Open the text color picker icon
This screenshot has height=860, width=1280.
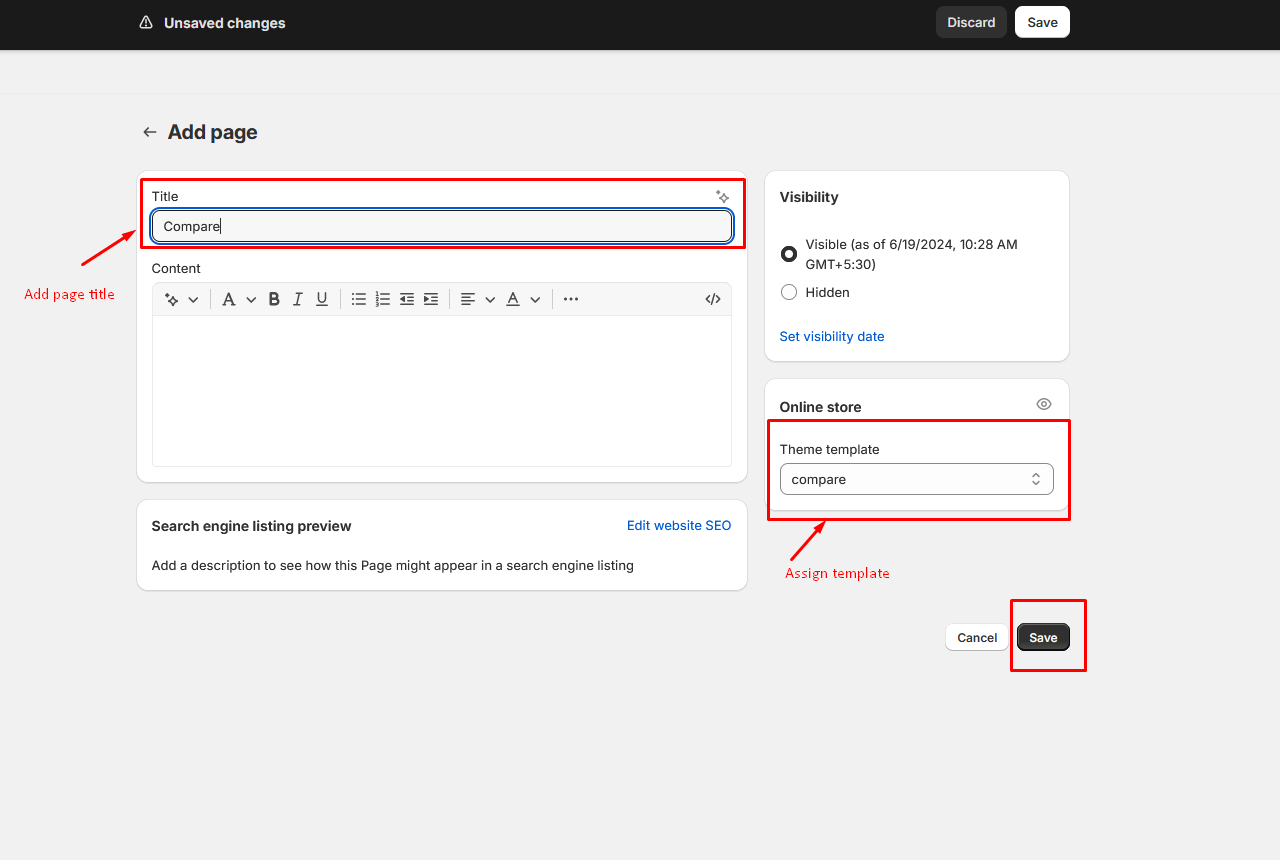tap(513, 299)
